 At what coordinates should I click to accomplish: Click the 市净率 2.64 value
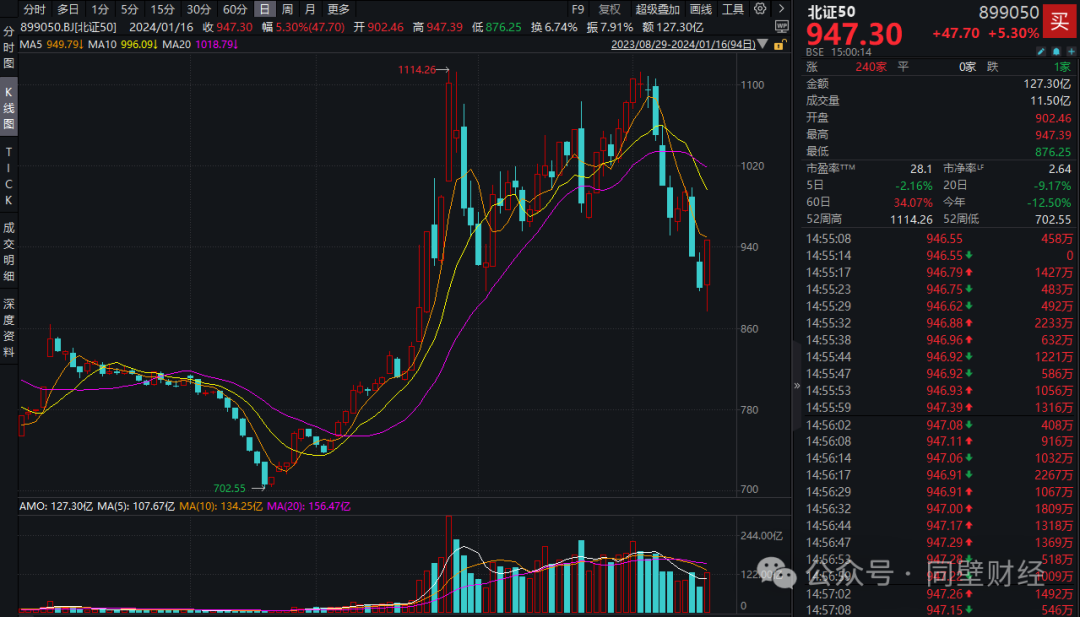tap(1060, 169)
